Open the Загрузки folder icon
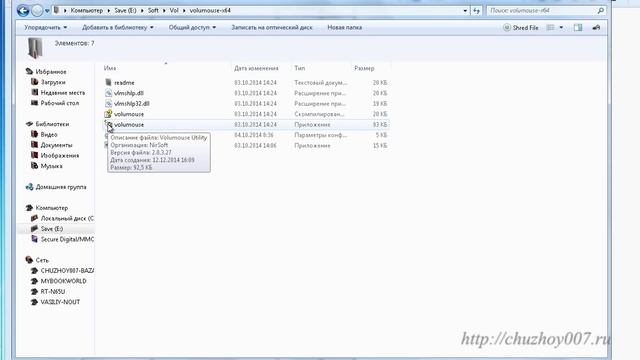The width and height of the screenshot is (640, 360). point(35,82)
